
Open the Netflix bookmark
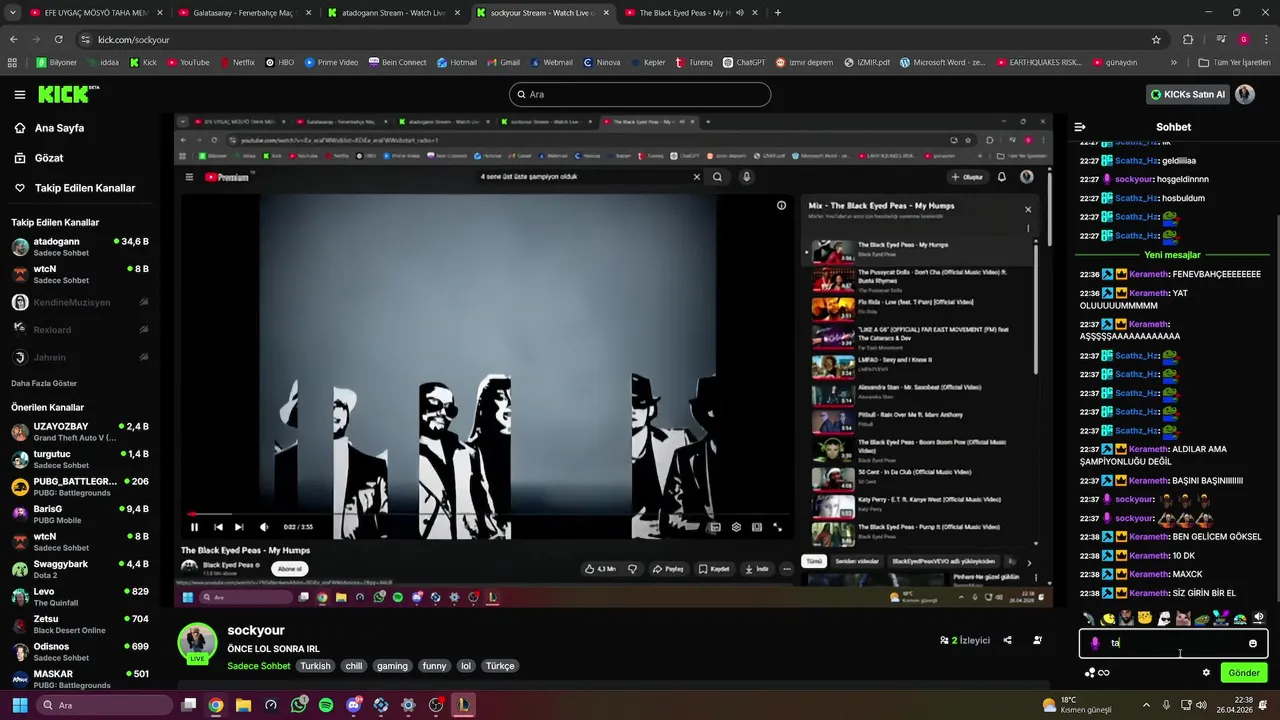236,62
